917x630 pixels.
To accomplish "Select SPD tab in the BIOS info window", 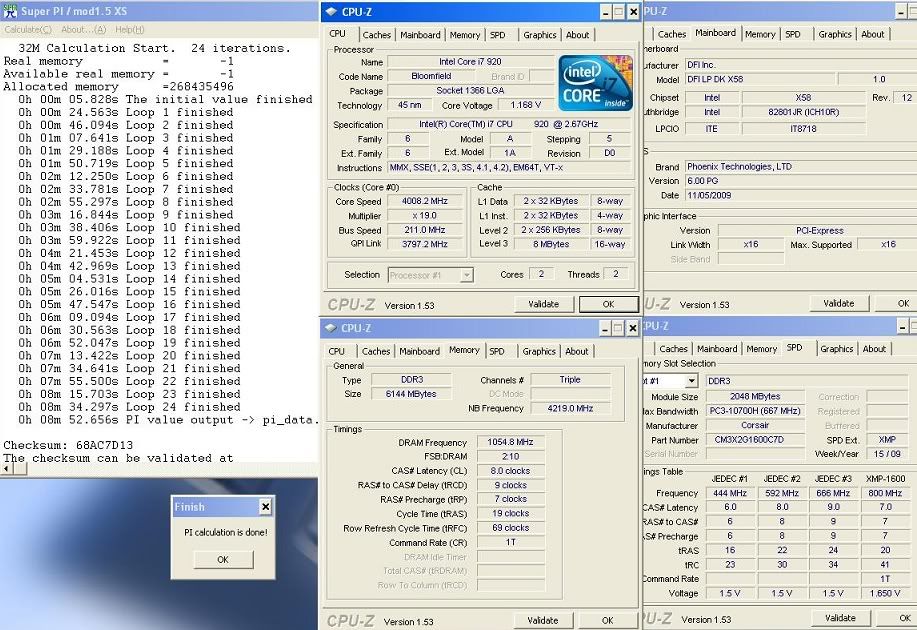I will coord(792,34).
